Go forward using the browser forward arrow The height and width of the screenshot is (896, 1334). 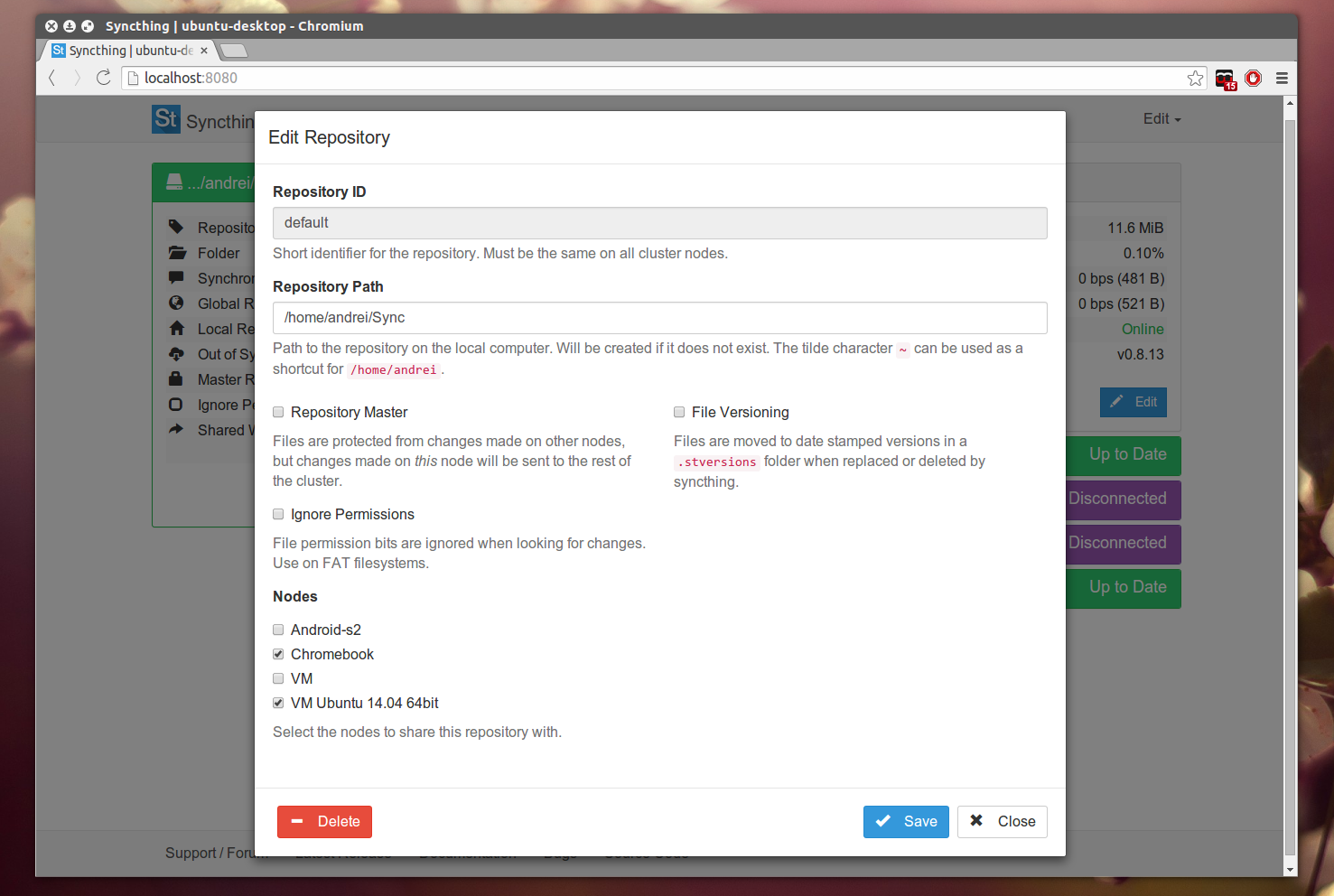pyautogui.click(x=78, y=78)
